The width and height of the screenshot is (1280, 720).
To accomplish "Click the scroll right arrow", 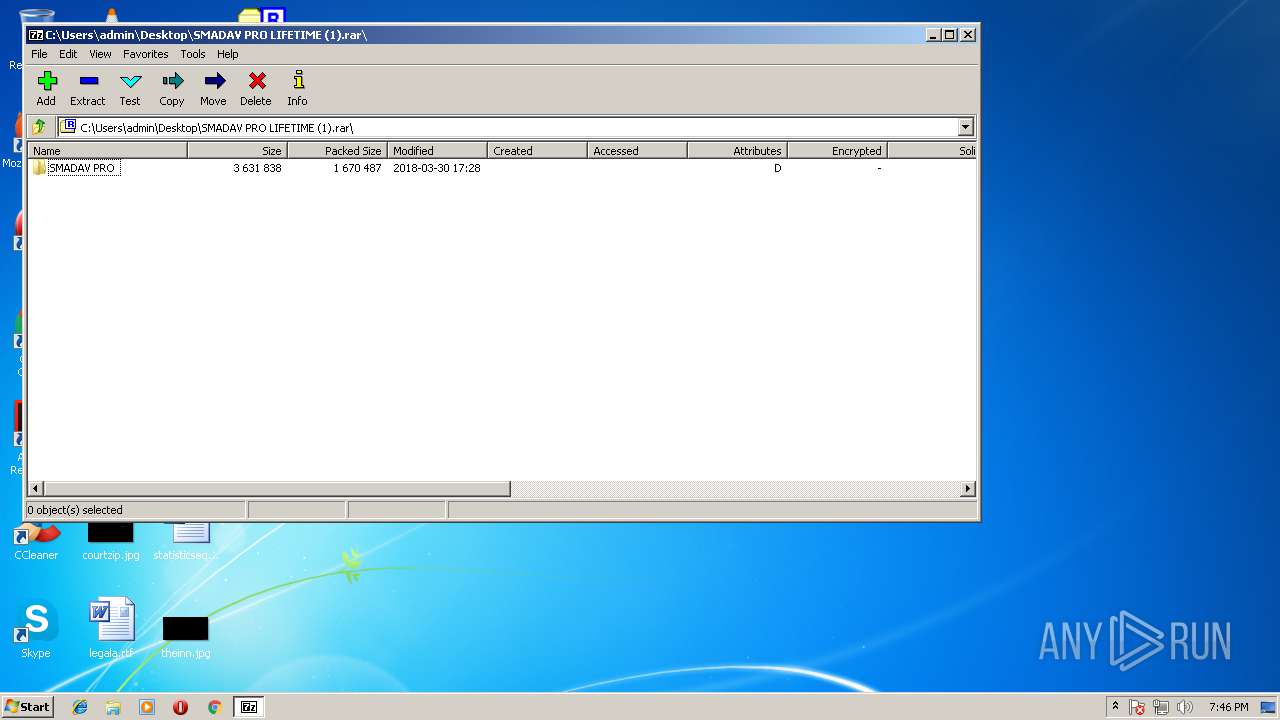I will pyautogui.click(x=967, y=489).
